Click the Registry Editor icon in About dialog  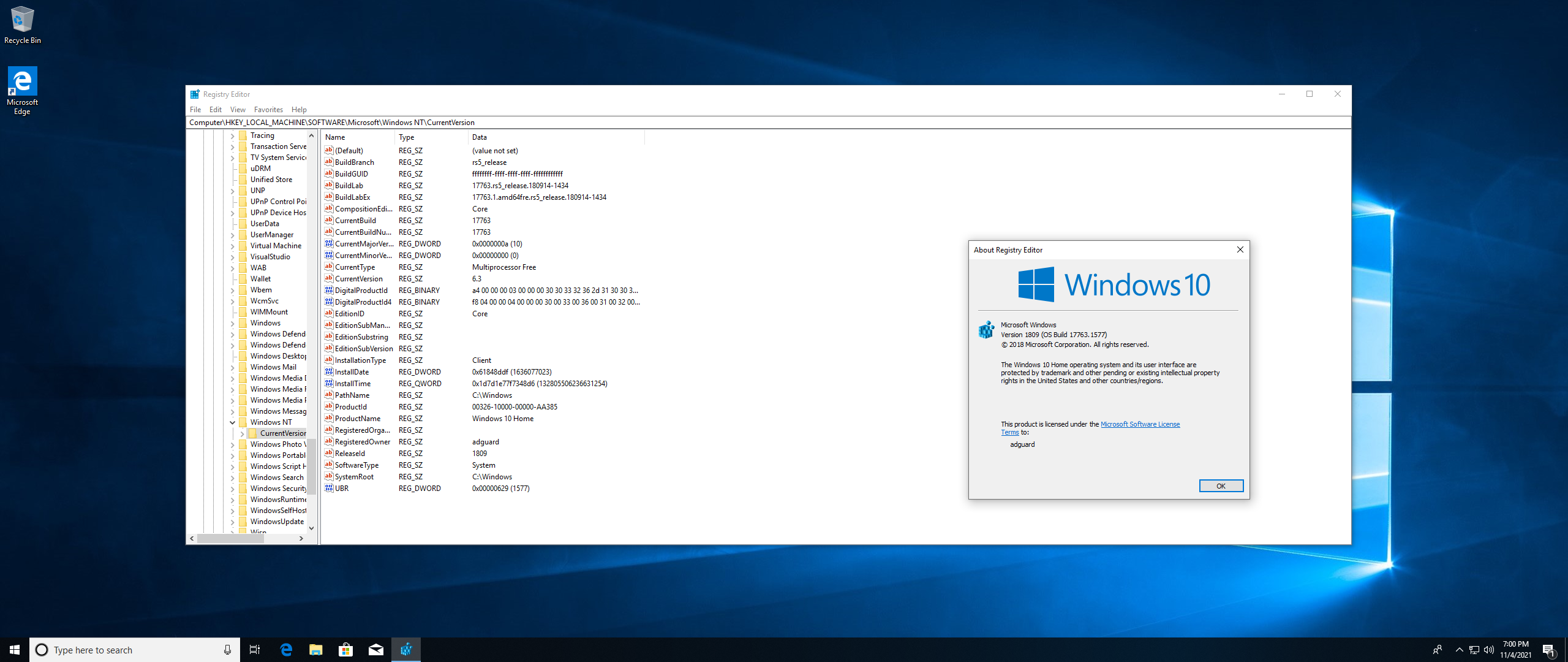tap(986, 330)
